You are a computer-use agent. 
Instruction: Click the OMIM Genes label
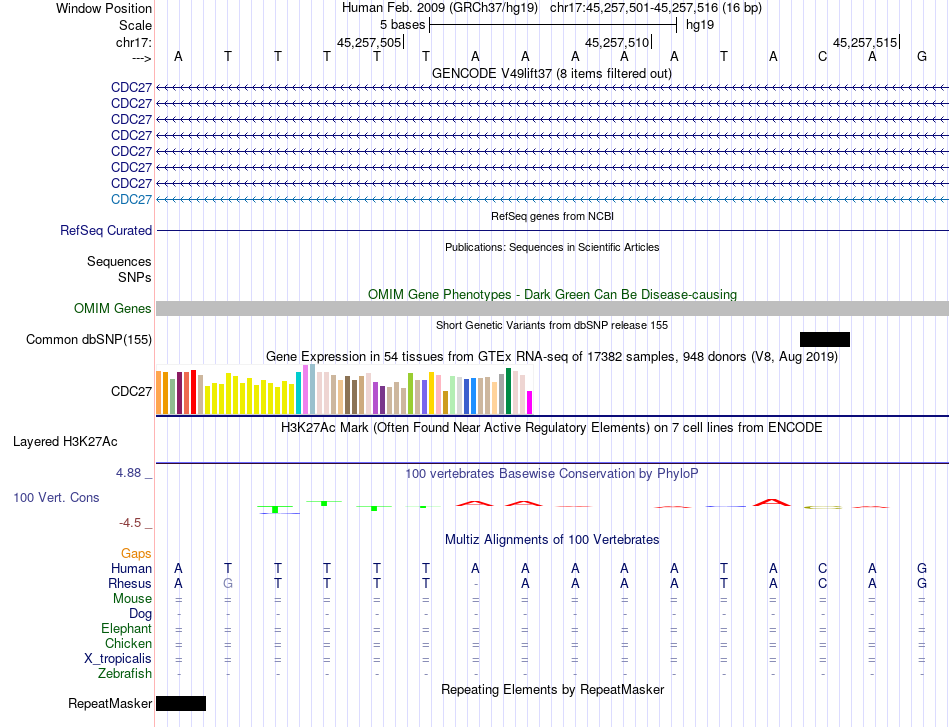pos(113,308)
